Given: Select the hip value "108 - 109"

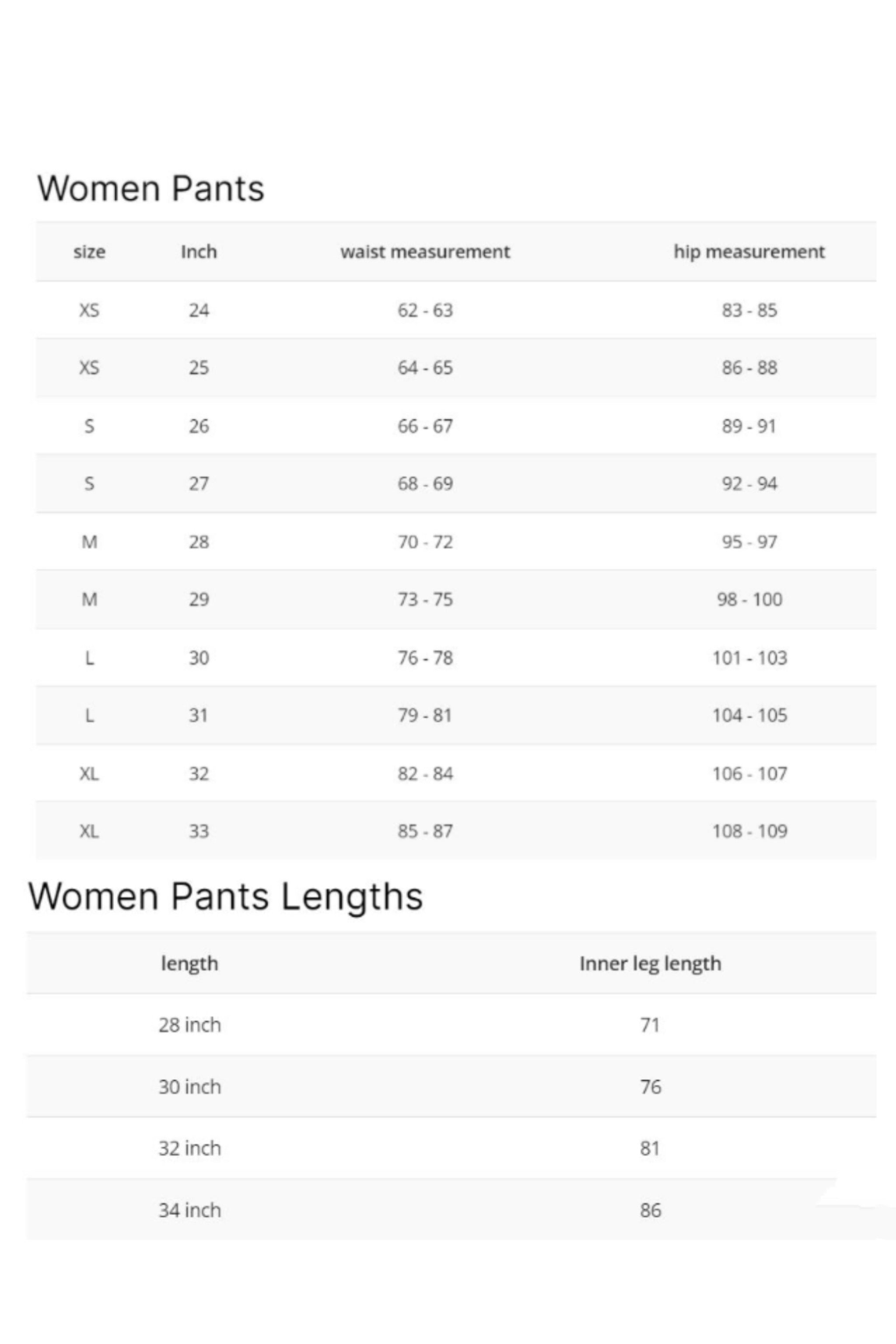Looking at the screenshot, I should (749, 831).
